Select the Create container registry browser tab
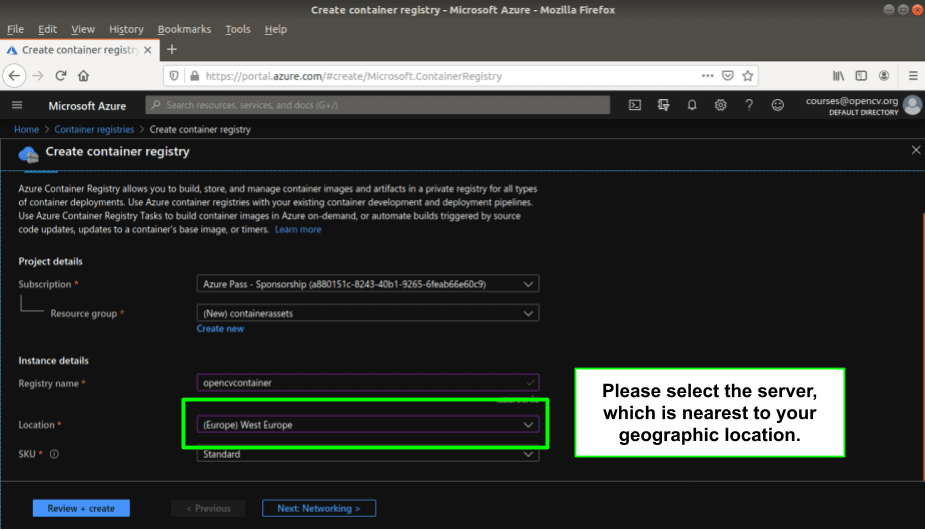 click(x=79, y=50)
